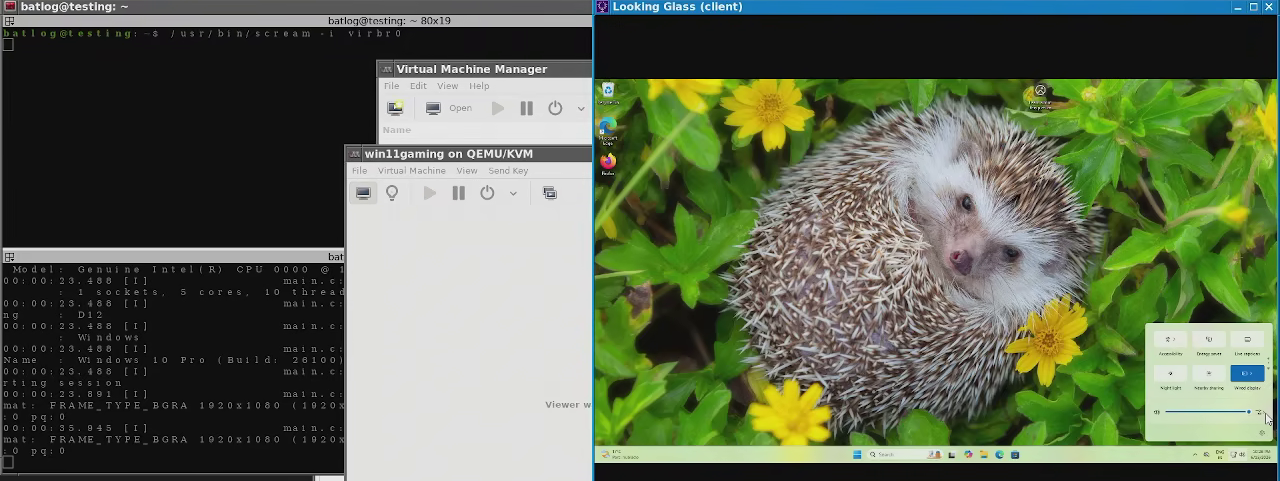The width and height of the screenshot is (1280, 481).
Task: Click the Name column header
Action: [x=396, y=130]
